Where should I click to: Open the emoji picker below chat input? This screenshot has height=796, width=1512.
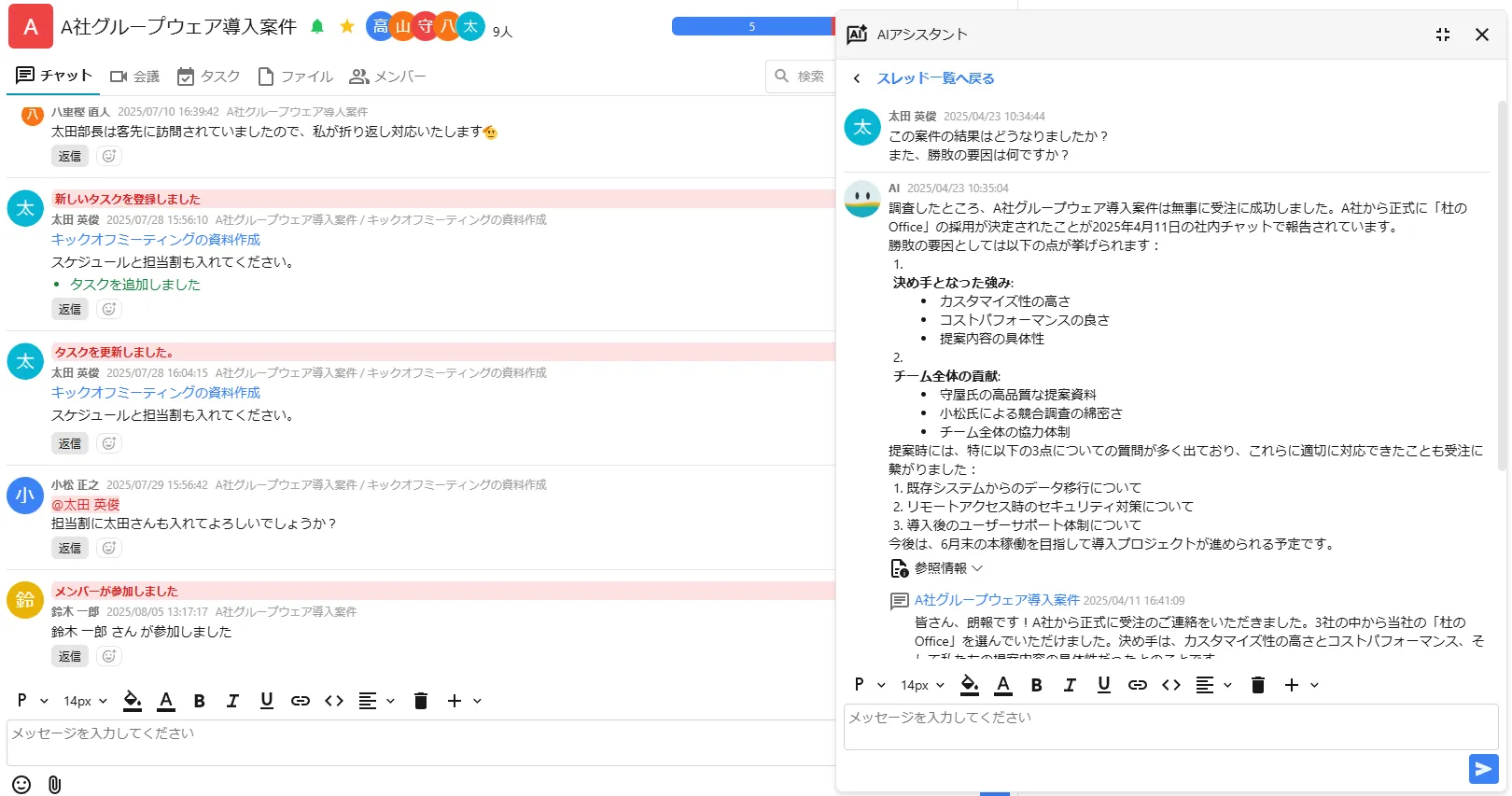click(x=21, y=785)
